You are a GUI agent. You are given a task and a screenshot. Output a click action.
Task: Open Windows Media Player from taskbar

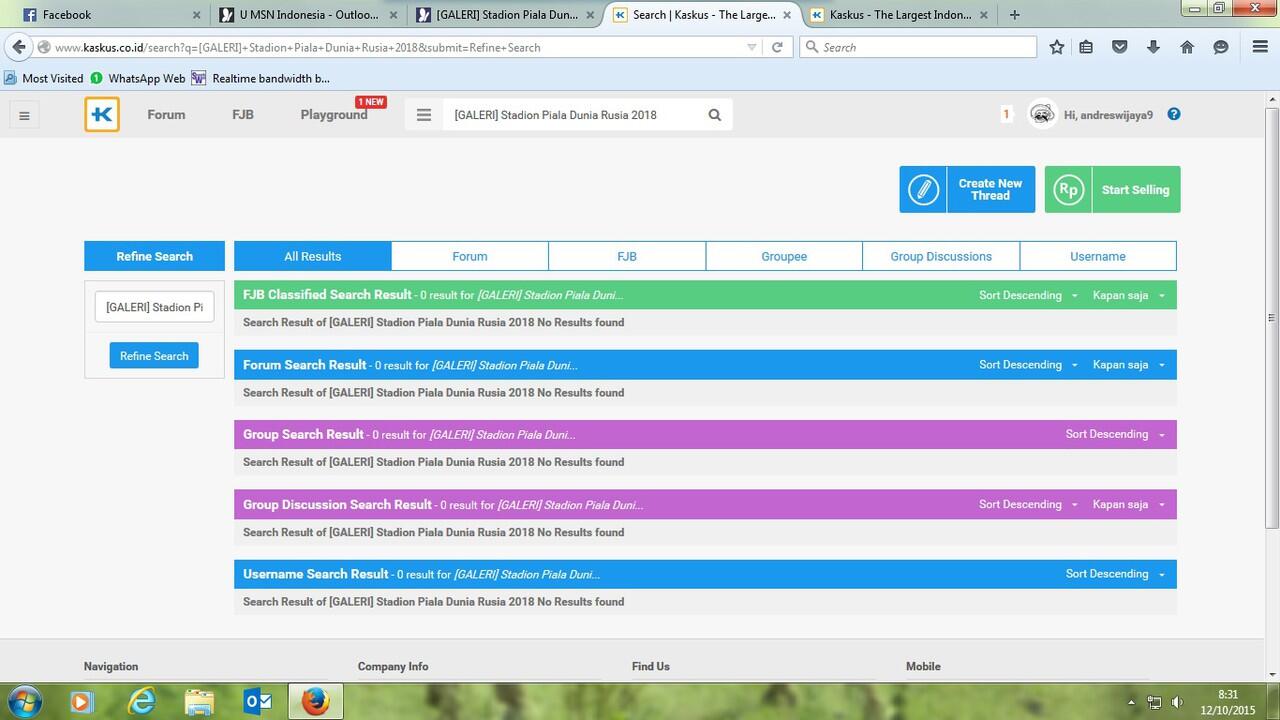[83, 701]
